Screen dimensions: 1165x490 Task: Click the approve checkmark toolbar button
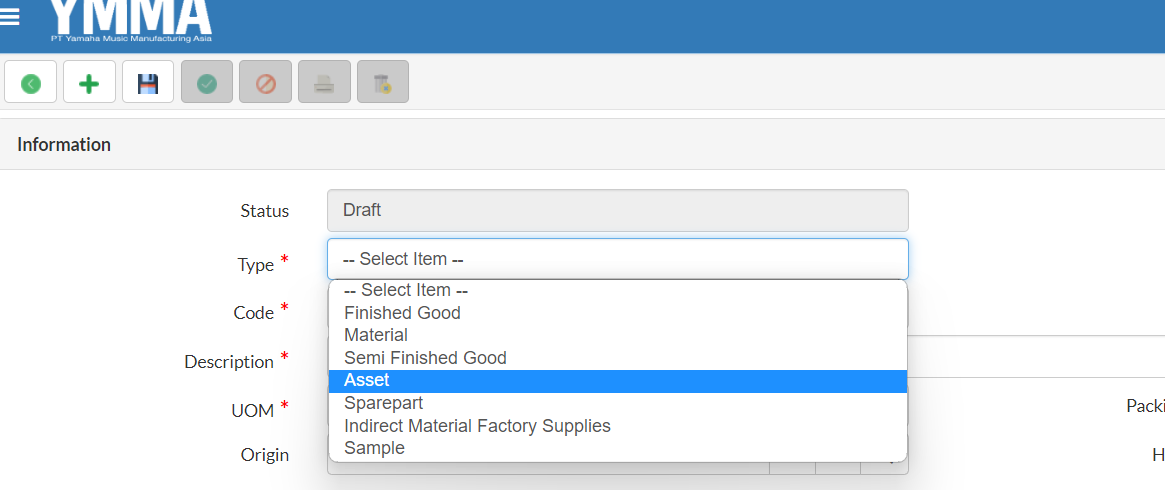tap(207, 83)
